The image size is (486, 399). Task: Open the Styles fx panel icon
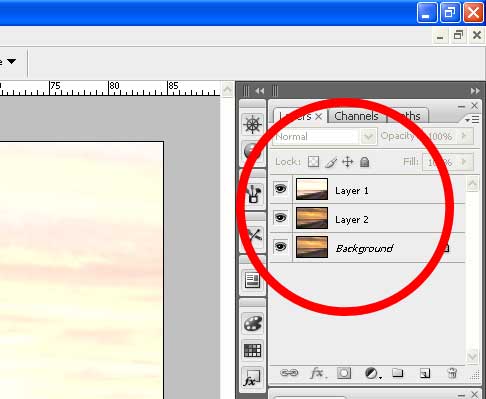coord(252,378)
